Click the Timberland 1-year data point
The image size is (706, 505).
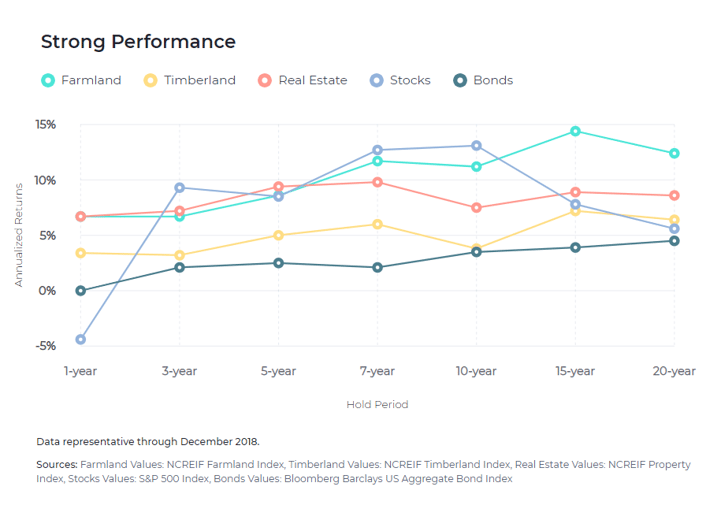tap(81, 253)
